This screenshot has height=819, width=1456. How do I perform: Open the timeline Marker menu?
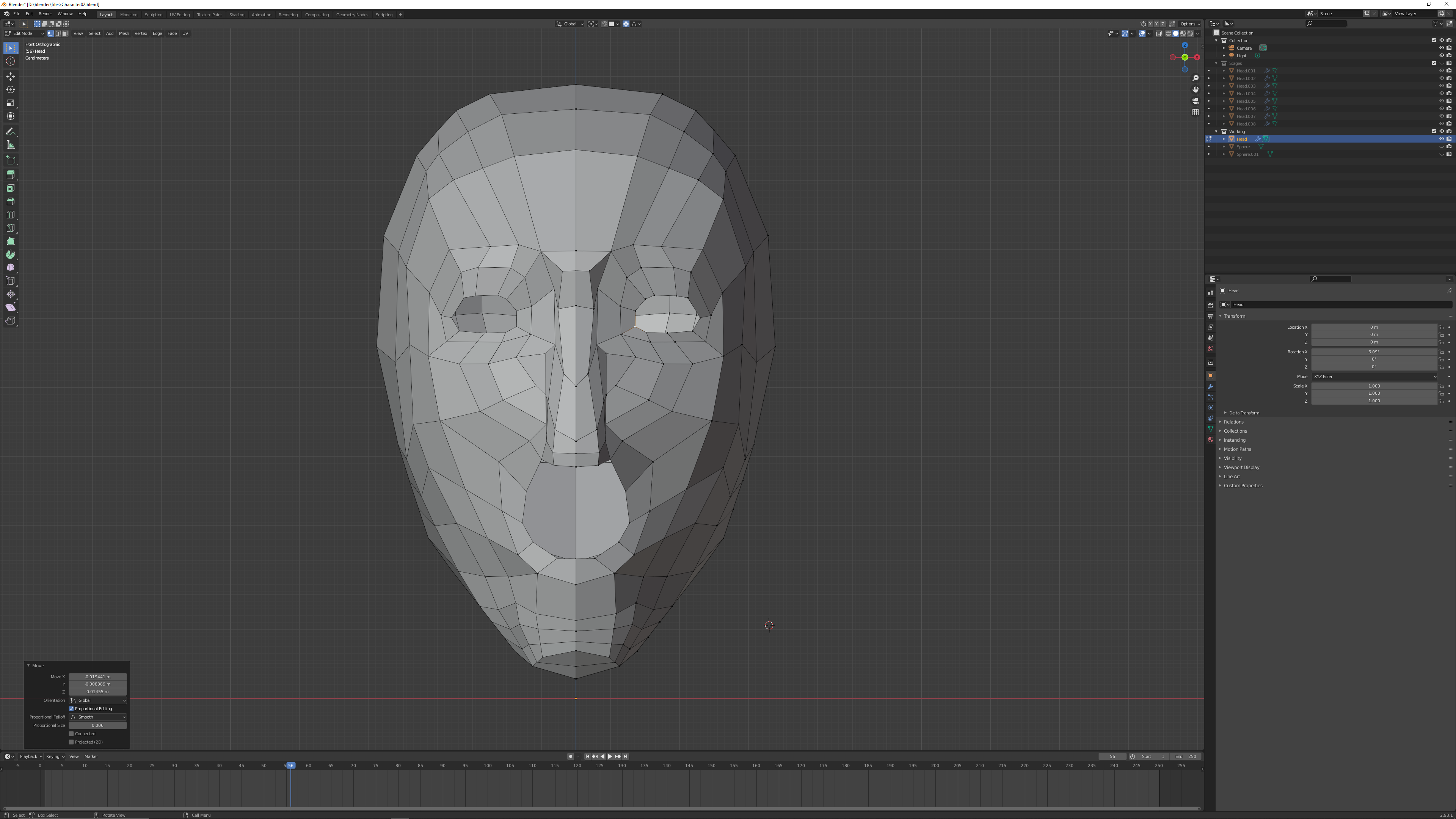(x=91, y=756)
